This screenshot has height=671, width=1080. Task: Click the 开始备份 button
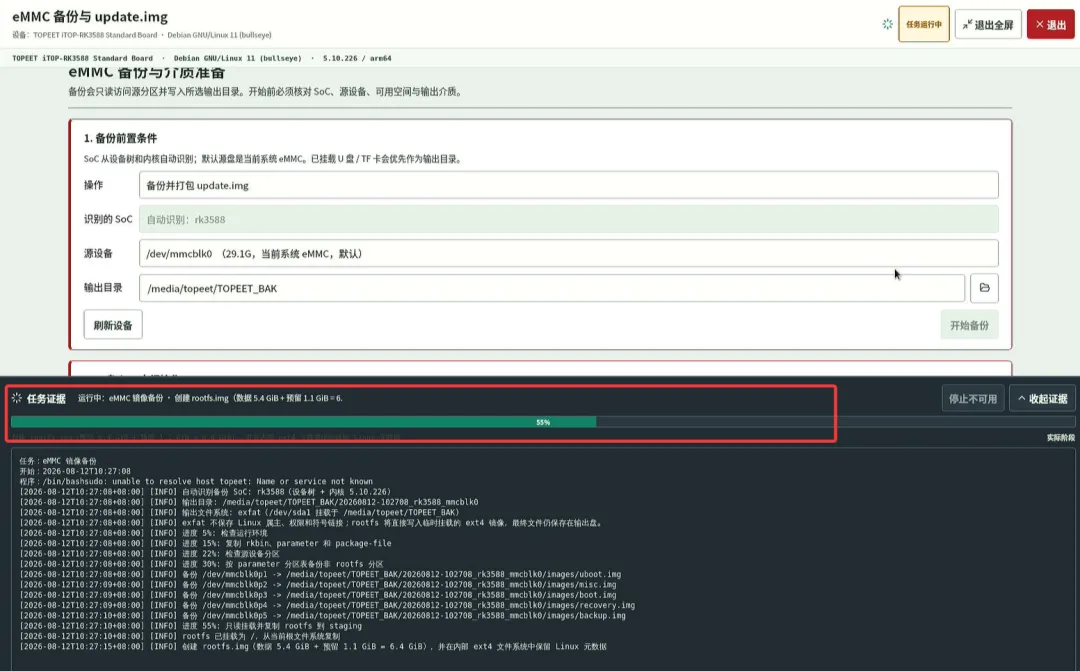pyautogui.click(x=969, y=325)
